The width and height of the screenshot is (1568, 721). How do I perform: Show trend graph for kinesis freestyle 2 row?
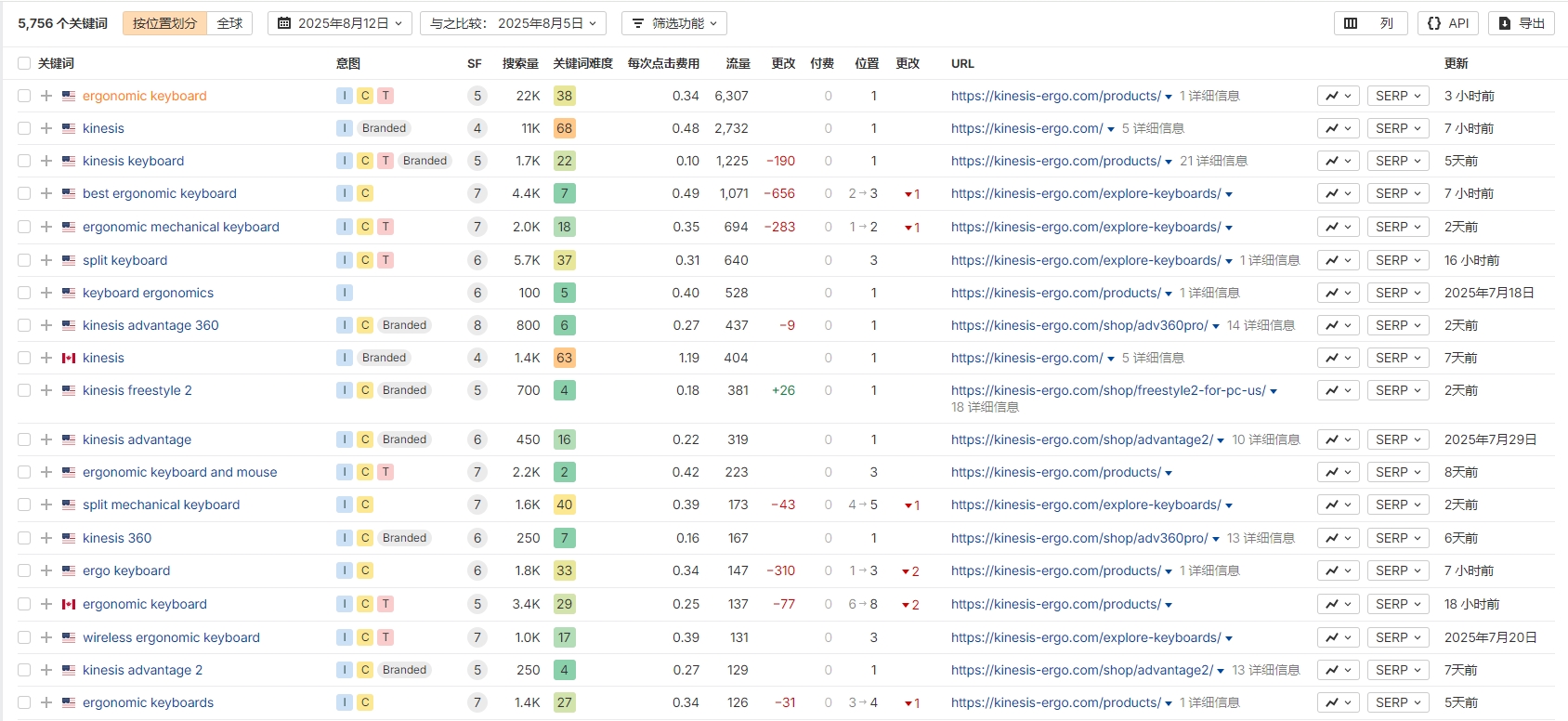(1339, 390)
